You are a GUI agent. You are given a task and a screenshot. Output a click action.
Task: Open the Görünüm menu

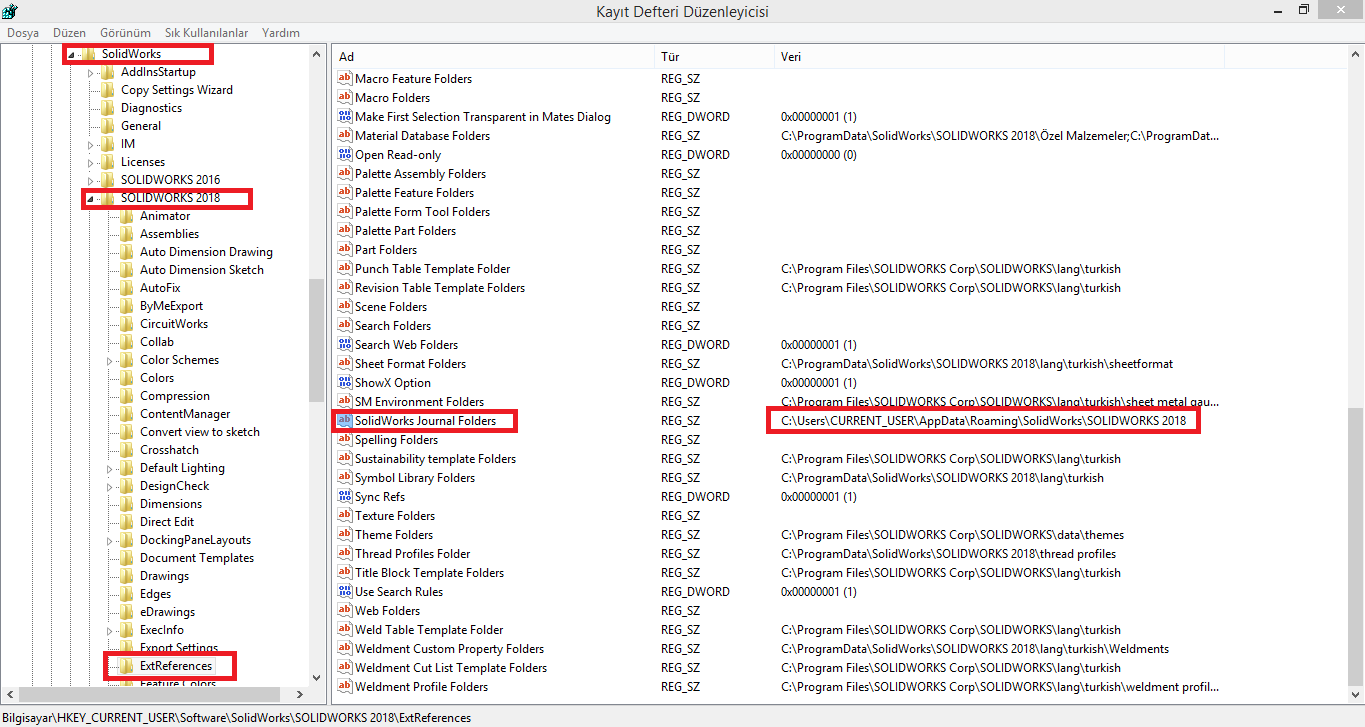(125, 33)
